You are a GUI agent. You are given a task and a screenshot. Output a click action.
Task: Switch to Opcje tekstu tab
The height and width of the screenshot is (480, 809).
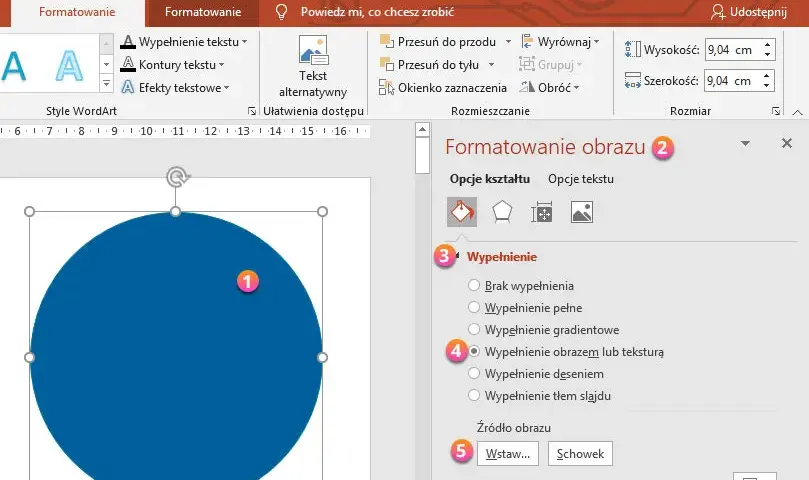[x=581, y=179]
